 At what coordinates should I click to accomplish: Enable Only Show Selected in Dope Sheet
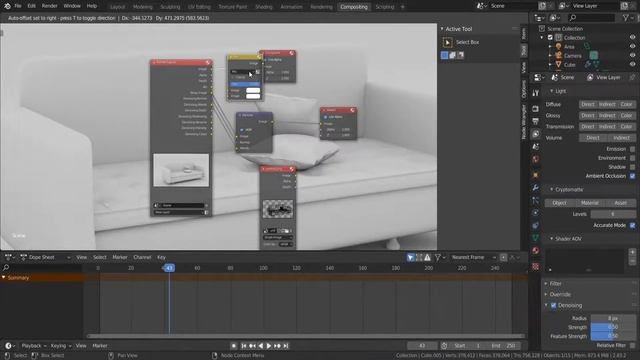pos(411,257)
